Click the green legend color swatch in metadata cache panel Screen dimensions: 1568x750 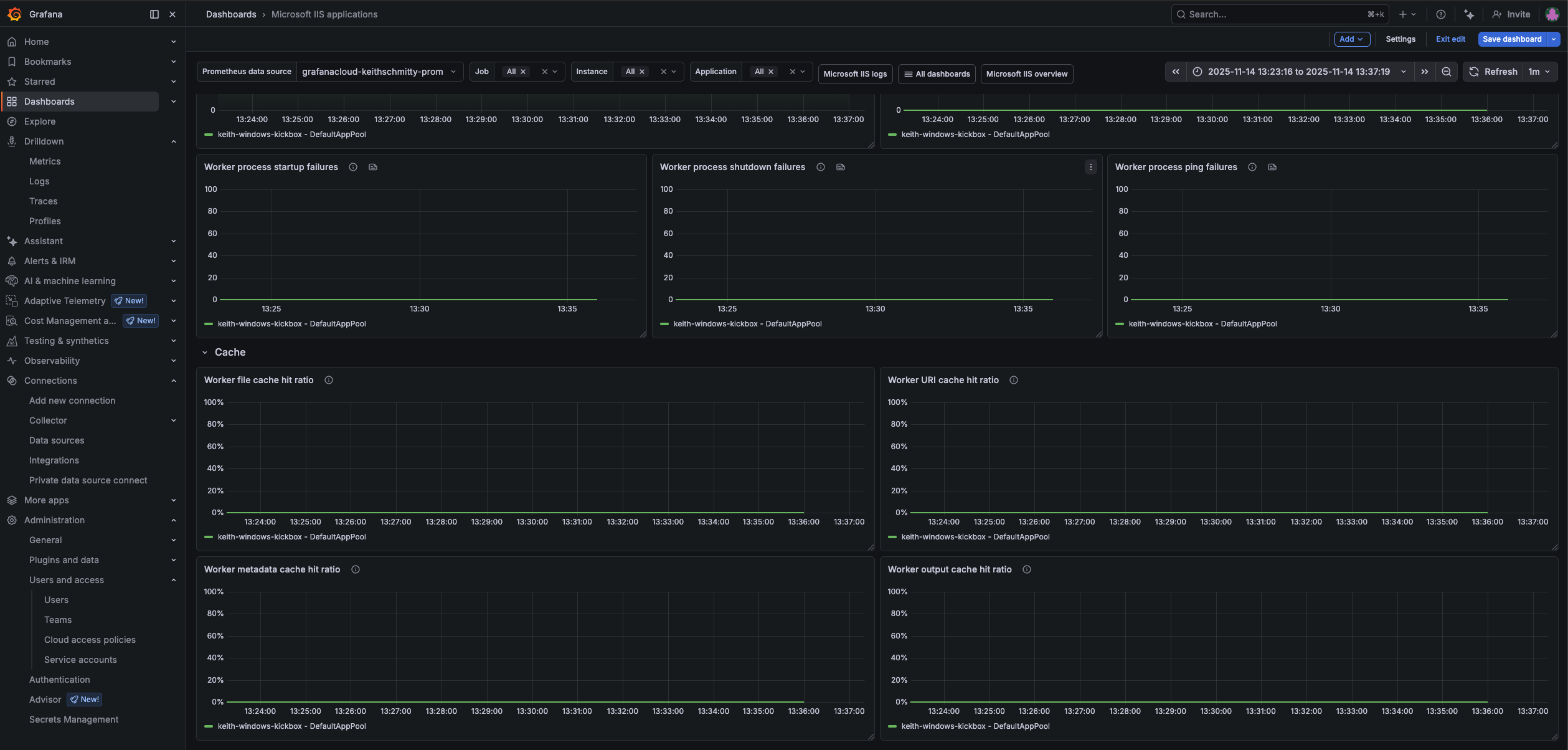(x=209, y=726)
